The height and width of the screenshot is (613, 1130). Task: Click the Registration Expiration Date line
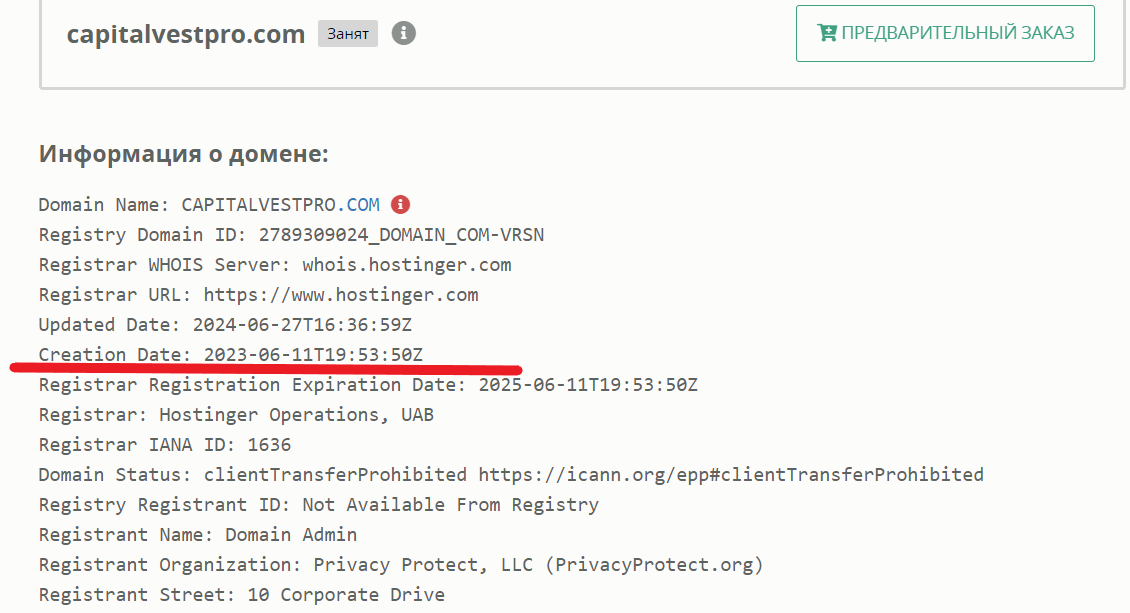pos(368,385)
